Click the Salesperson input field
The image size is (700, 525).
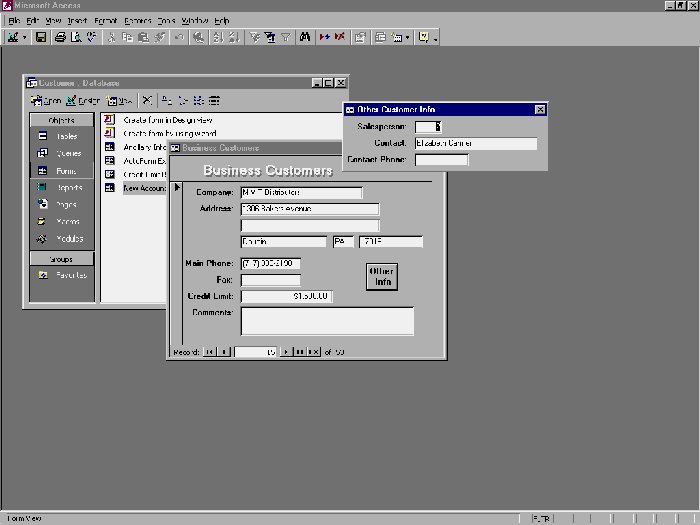(427, 127)
